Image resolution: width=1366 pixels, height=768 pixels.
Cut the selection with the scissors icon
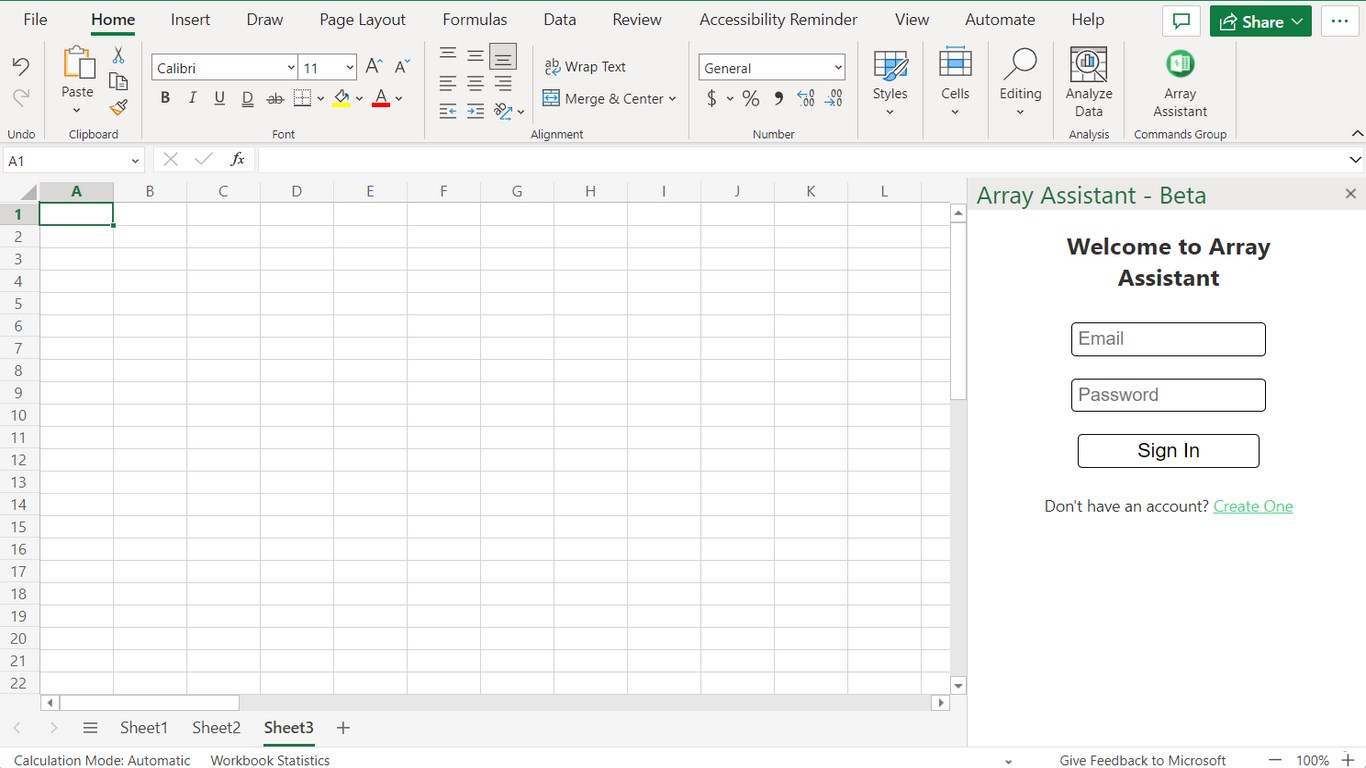(x=118, y=56)
